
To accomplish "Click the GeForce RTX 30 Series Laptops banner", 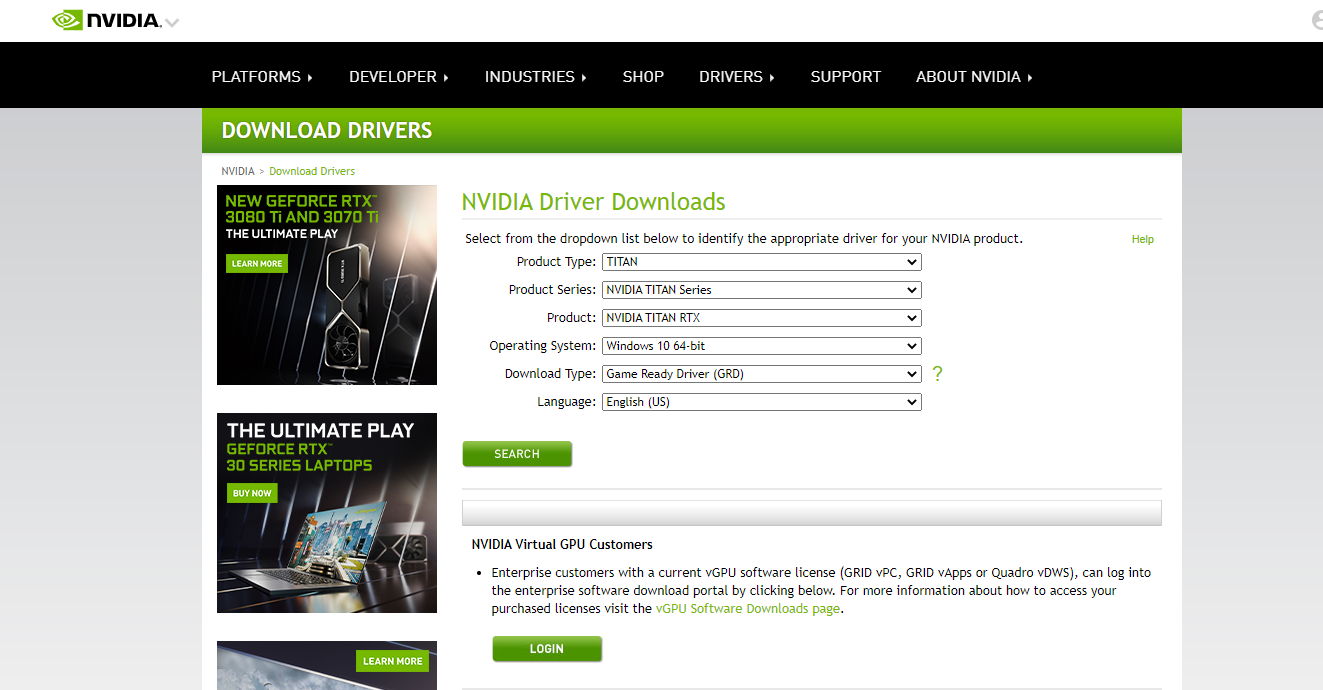I will pyautogui.click(x=327, y=513).
